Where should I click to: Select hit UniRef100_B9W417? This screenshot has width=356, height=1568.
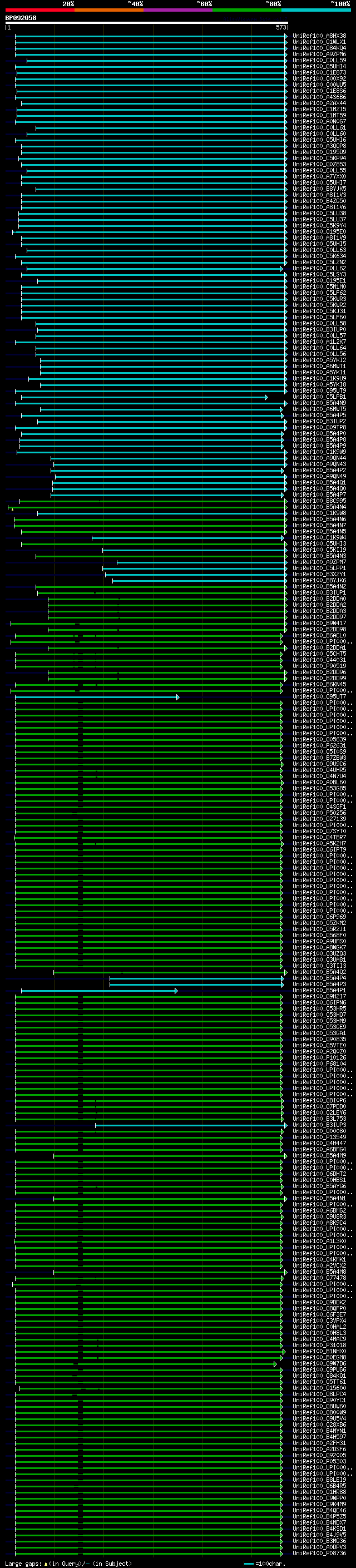(x=319, y=623)
